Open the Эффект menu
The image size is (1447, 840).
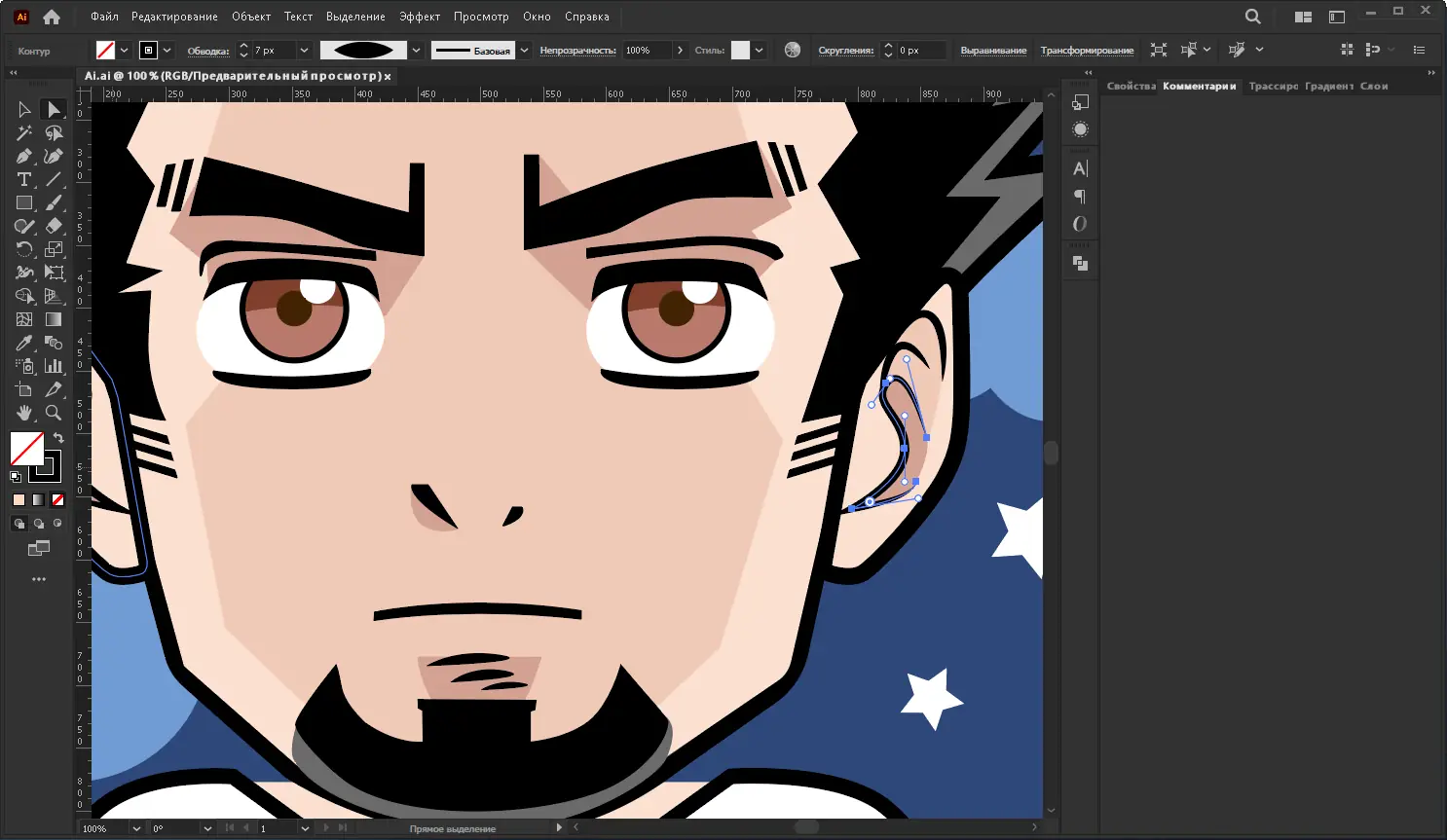(x=419, y=17)
